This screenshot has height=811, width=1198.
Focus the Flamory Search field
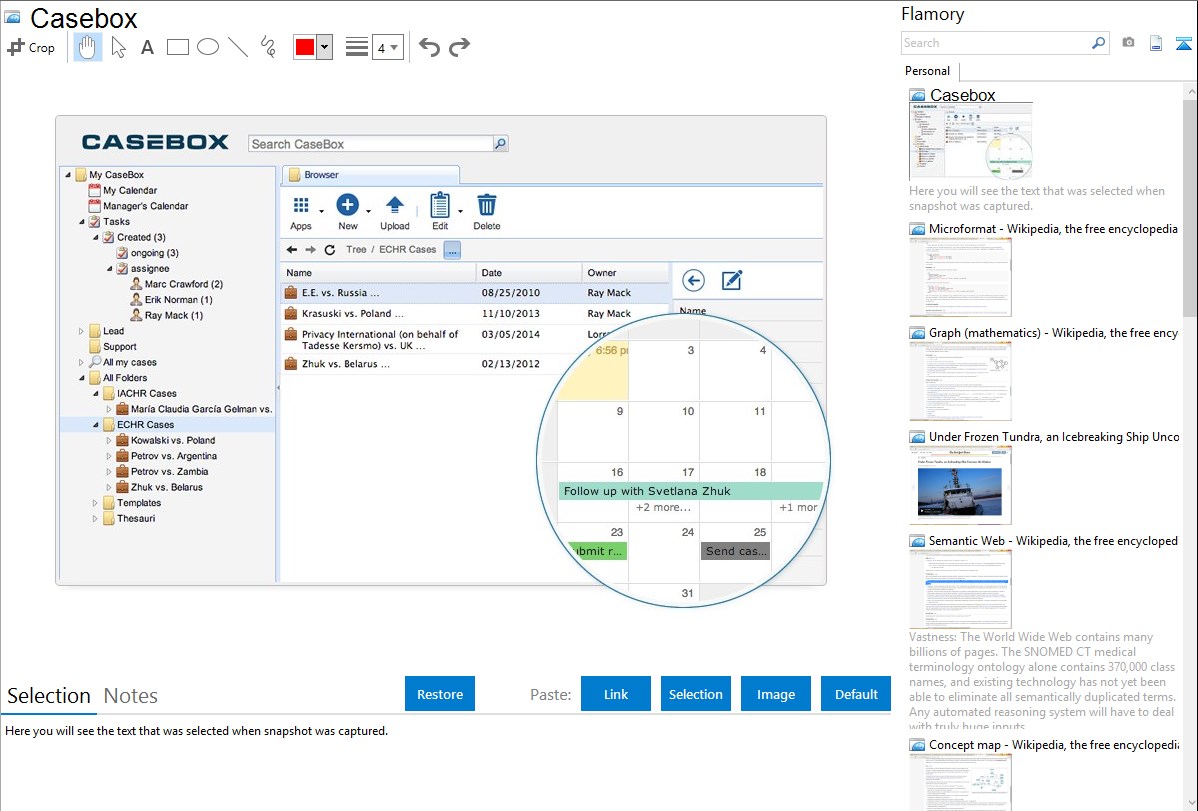[x=996, y=43]
